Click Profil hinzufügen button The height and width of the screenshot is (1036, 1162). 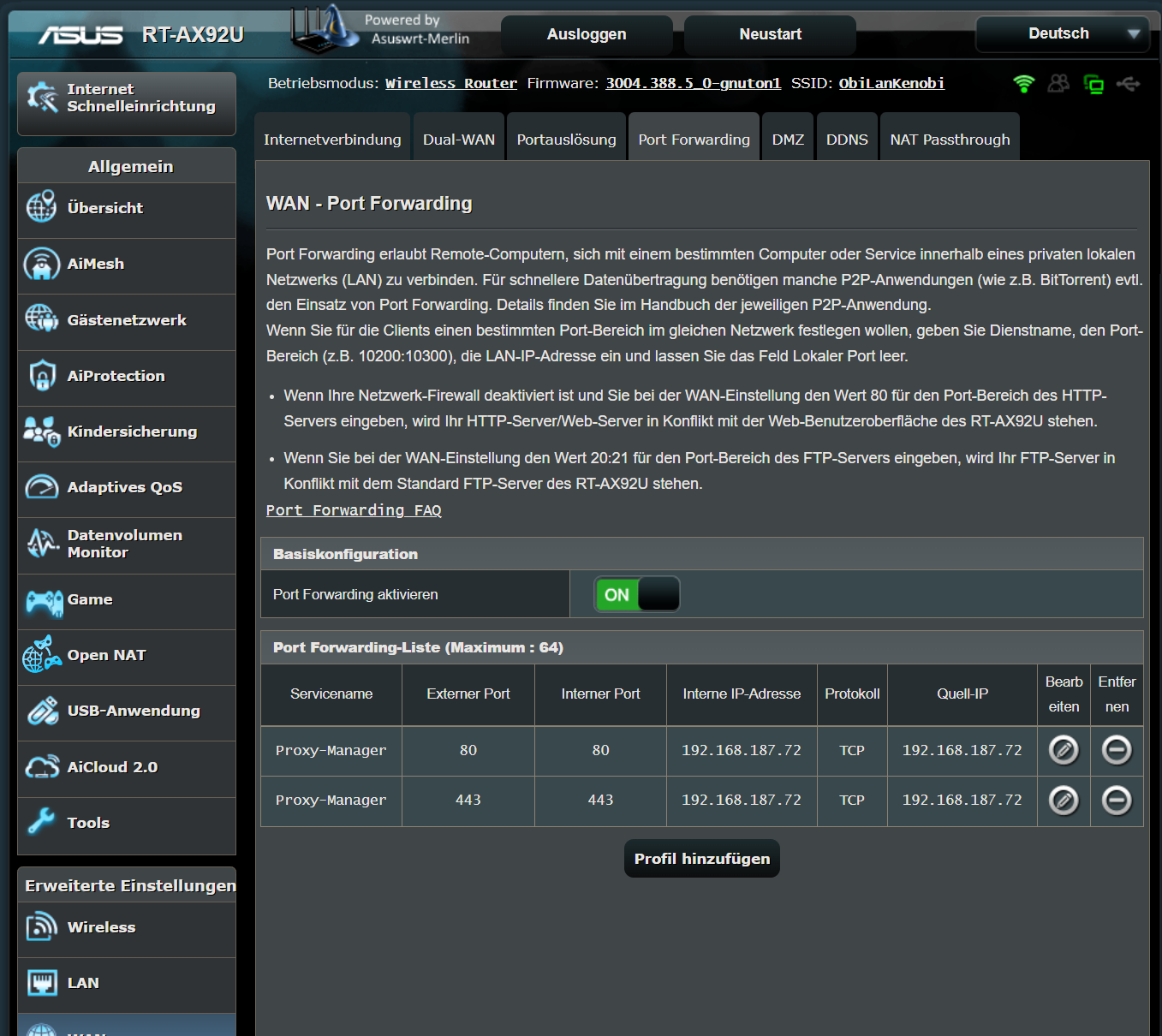(x=702, y=859)
